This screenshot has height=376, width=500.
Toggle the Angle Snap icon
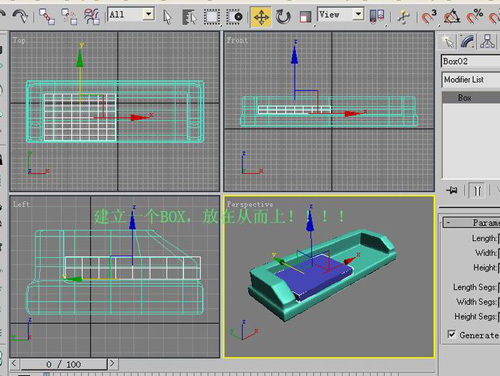coord(452,17)
